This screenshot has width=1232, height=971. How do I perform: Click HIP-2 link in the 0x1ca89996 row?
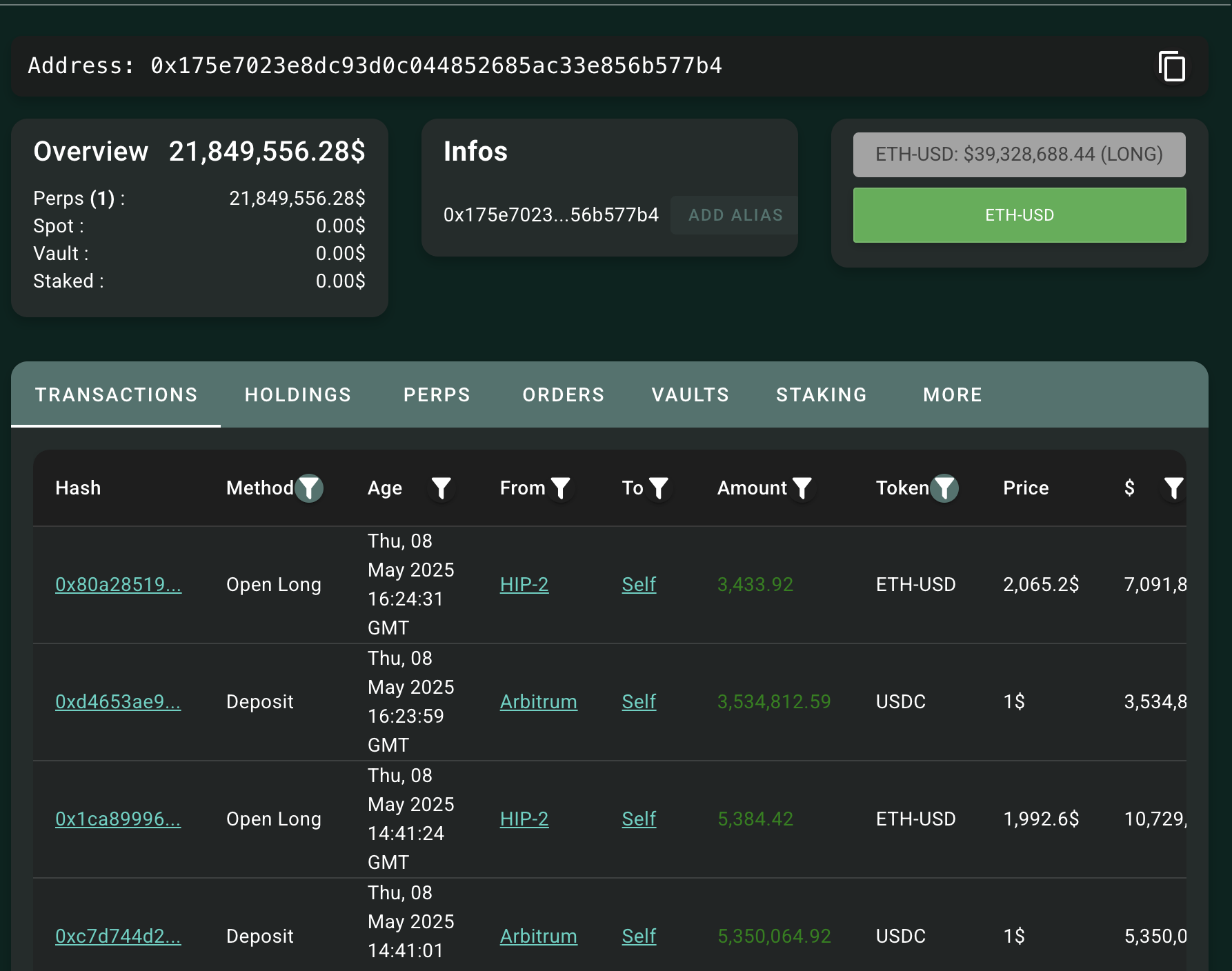click(x=524, y=819)
